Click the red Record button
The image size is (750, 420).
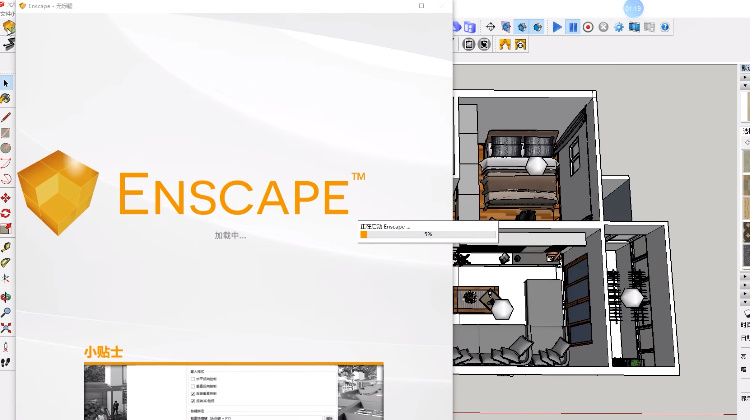tap(588, 27)
